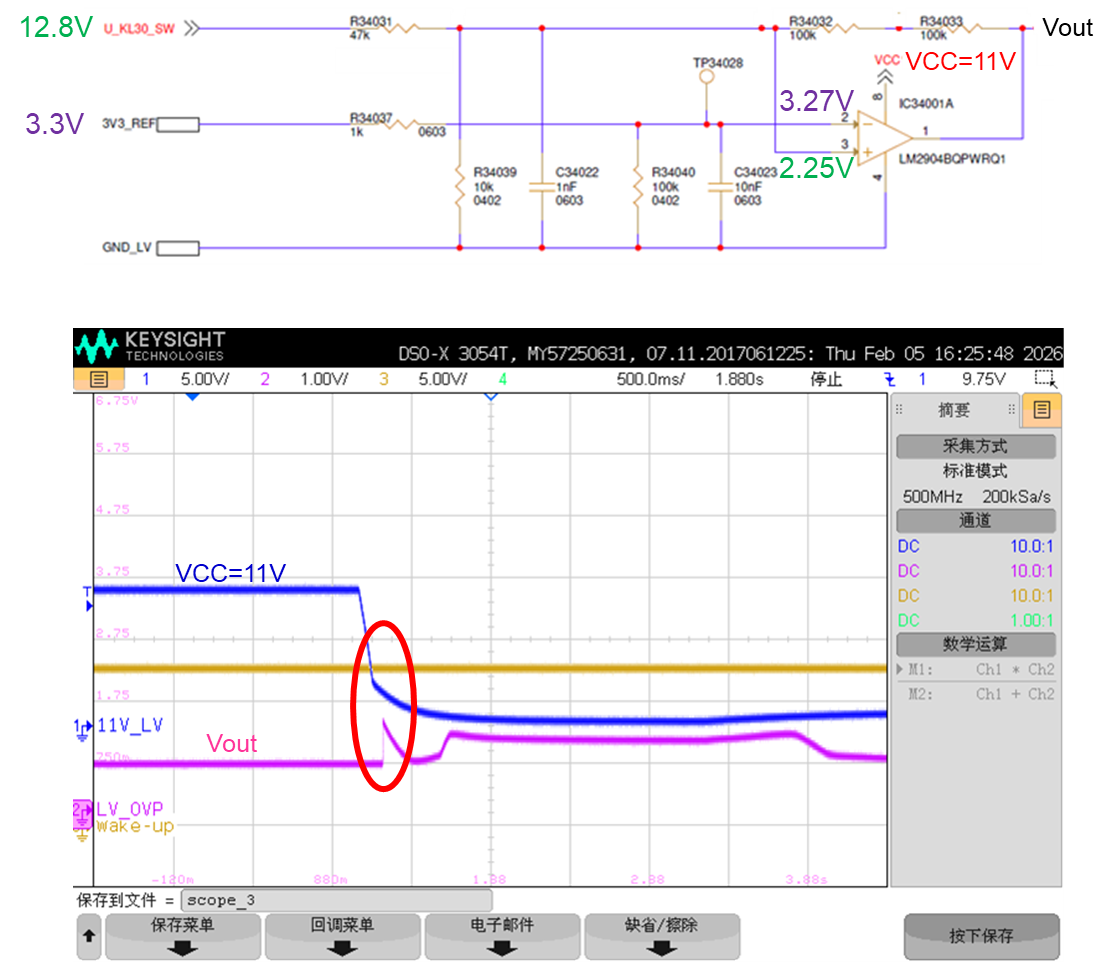Screen dimensions: 1117x963
Task: Click the 按下保存 press to save button
Action: click(x=982, y=936)
